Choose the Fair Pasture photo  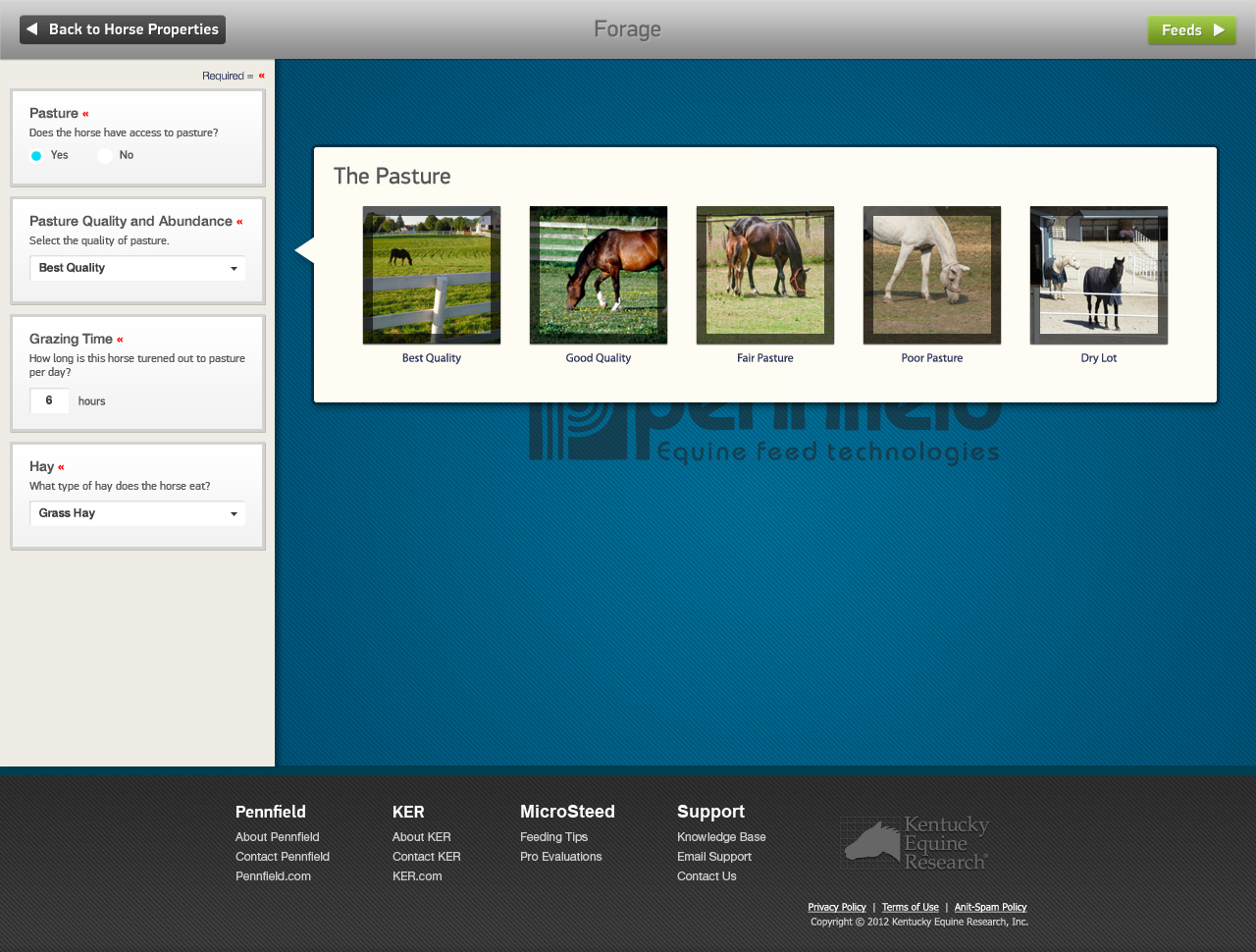pyautogui.click(x=765, y=275)
